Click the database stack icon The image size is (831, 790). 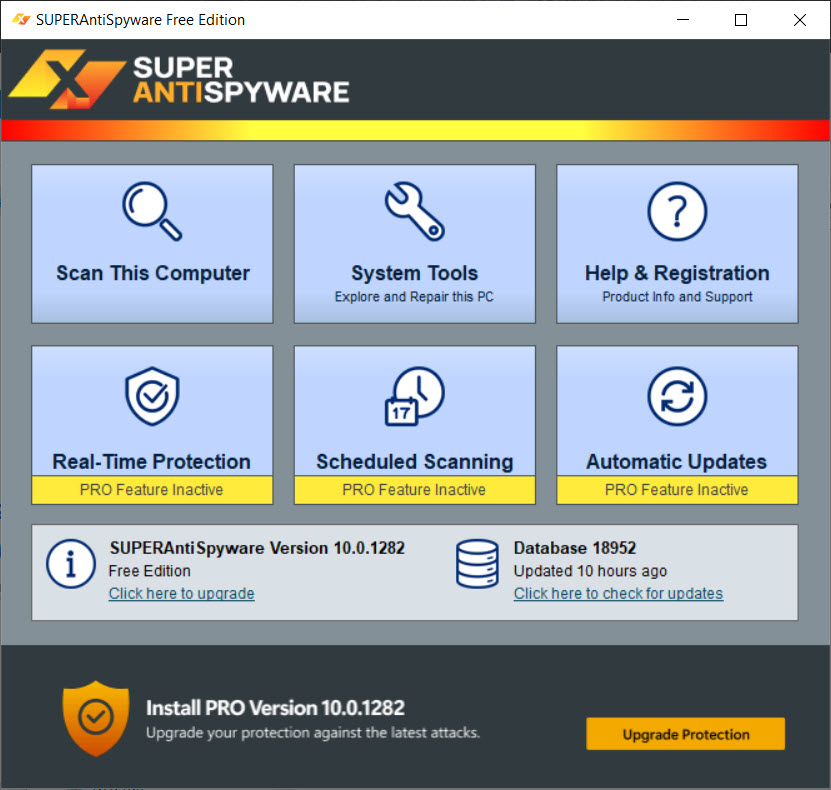(477, 564)
